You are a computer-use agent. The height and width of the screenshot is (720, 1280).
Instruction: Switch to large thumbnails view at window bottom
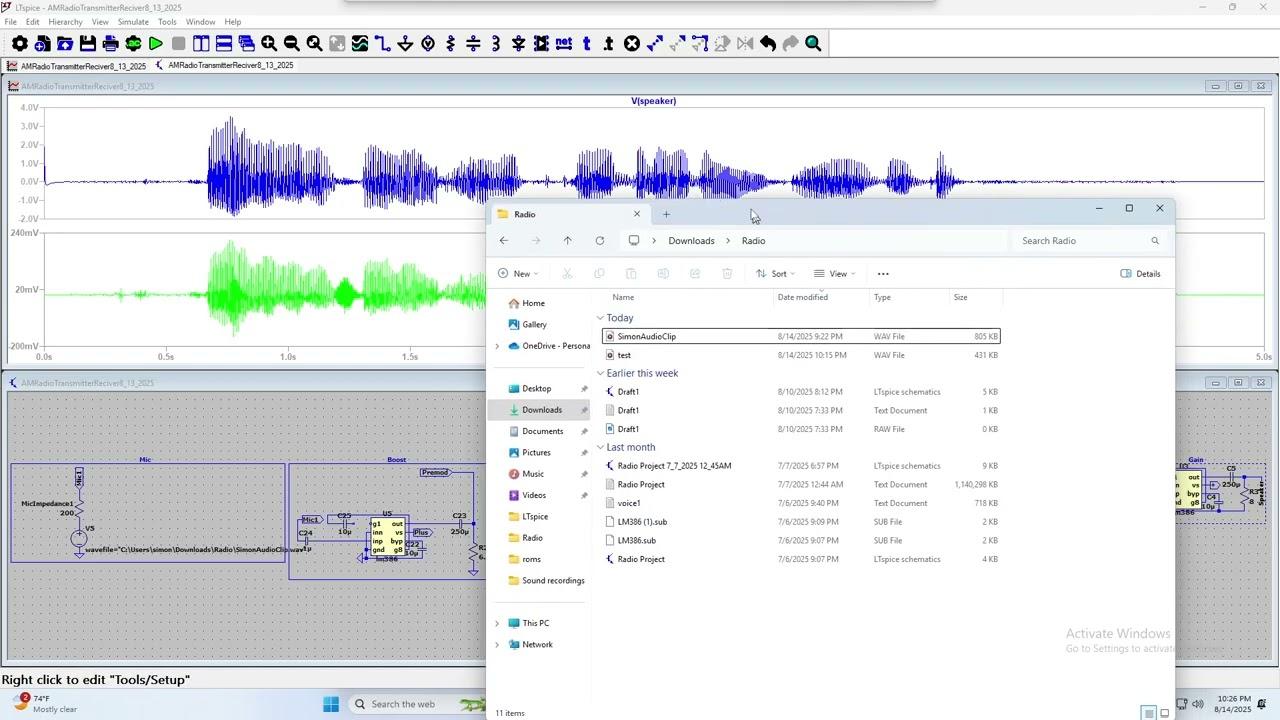point(1165,713)
